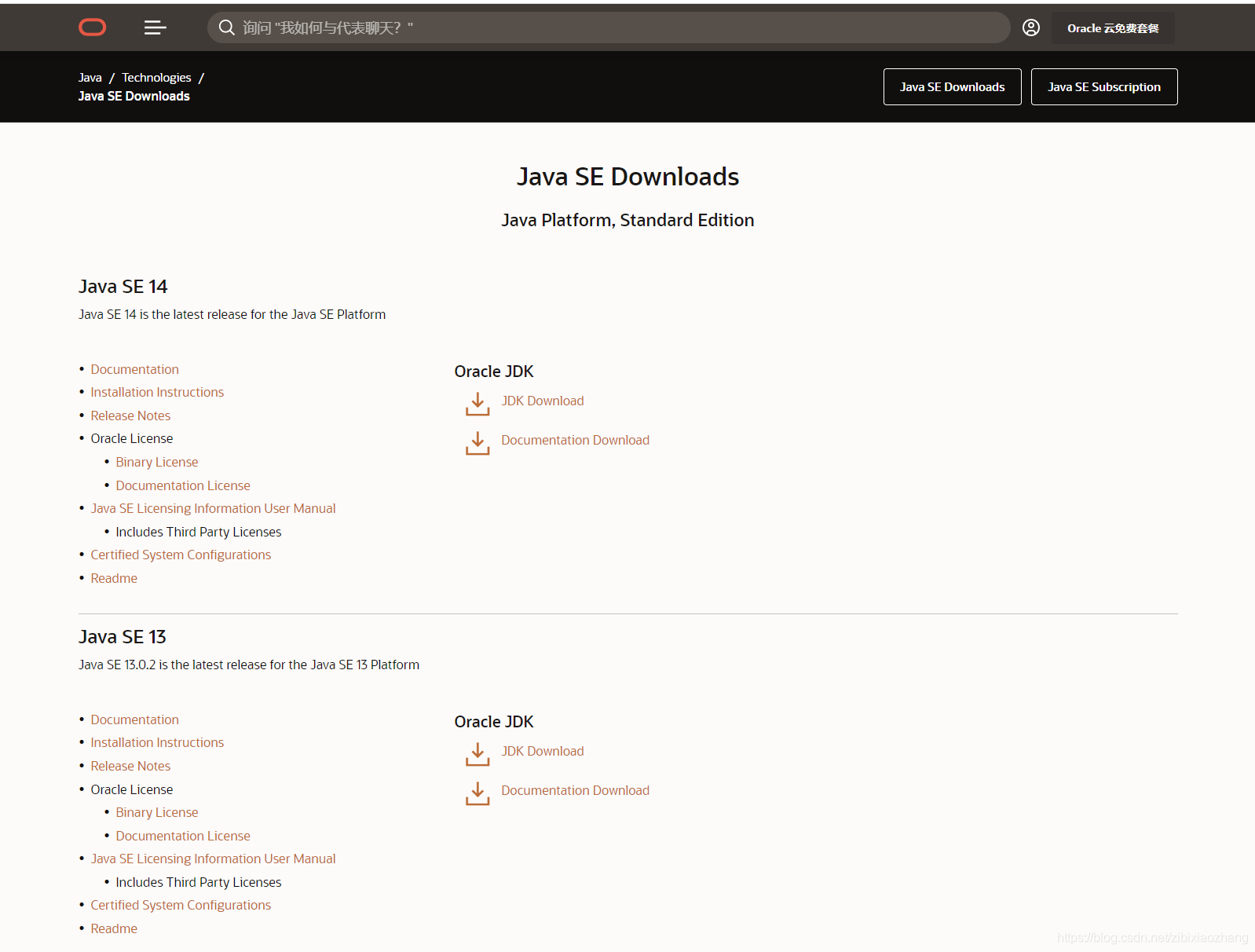Click Java SE 13 Documentation Download link
This screenshot has height=952, width=1255.
point(575,790)
